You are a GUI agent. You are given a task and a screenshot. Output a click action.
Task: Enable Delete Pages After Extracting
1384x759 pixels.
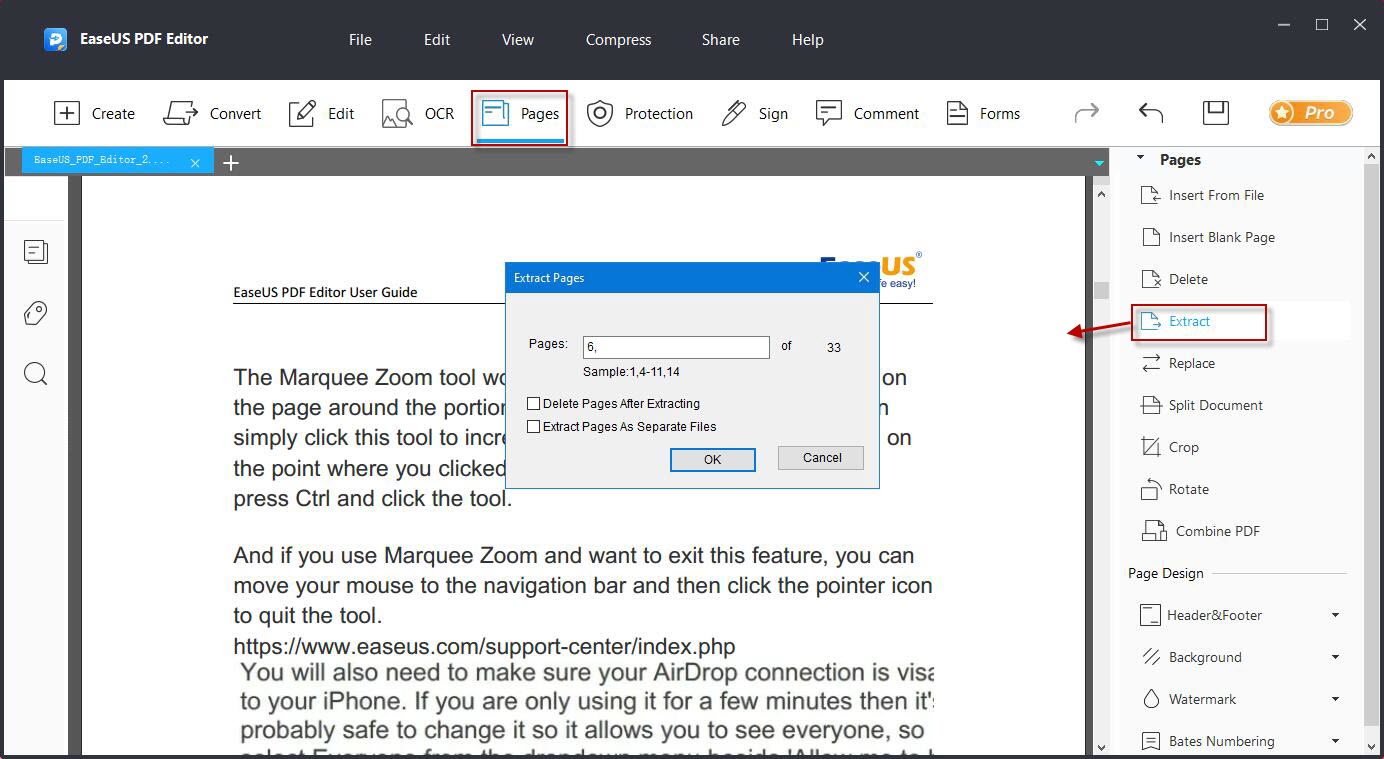click(x=534, y=403)
